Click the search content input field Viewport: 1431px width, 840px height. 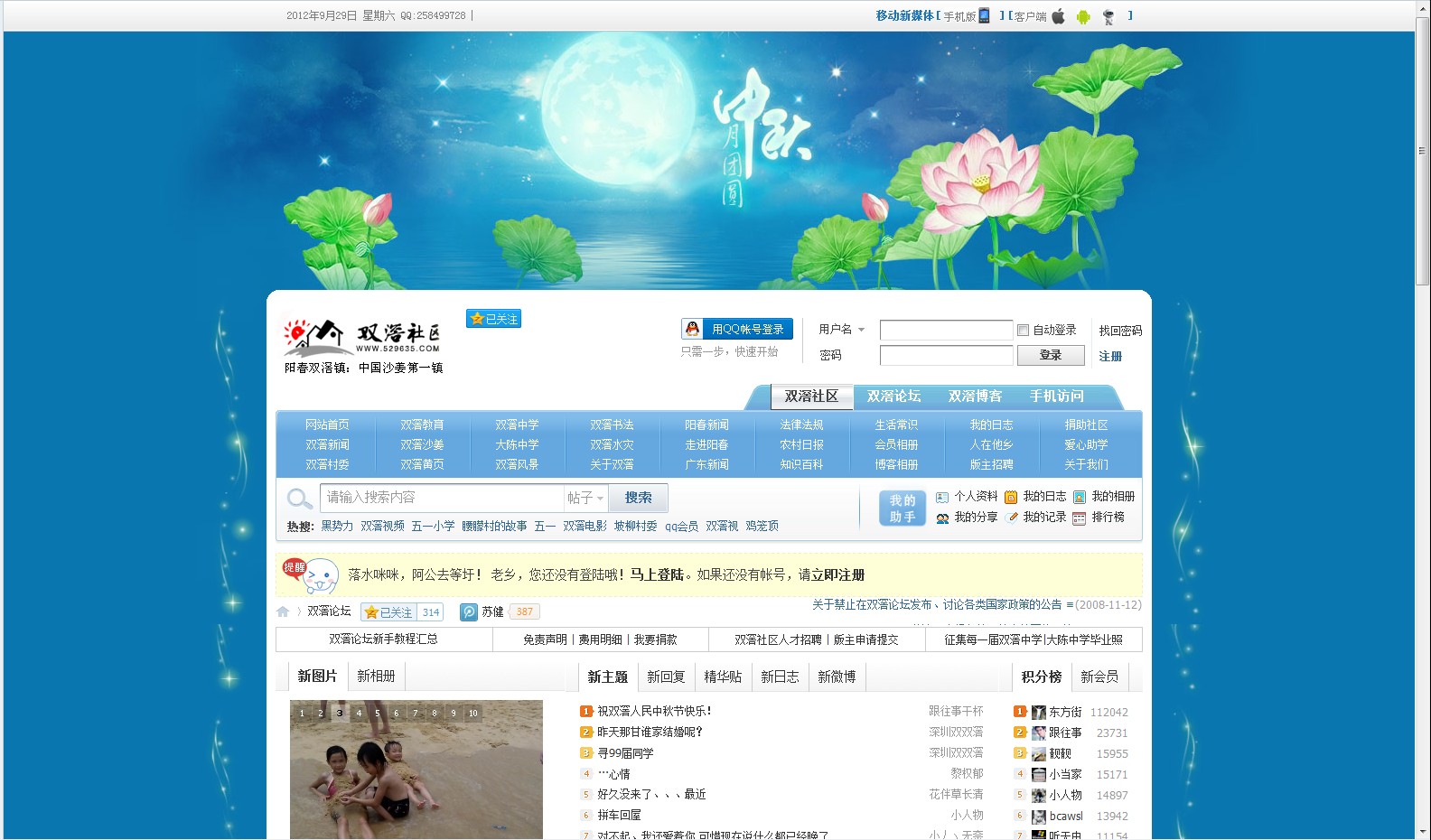442,498
